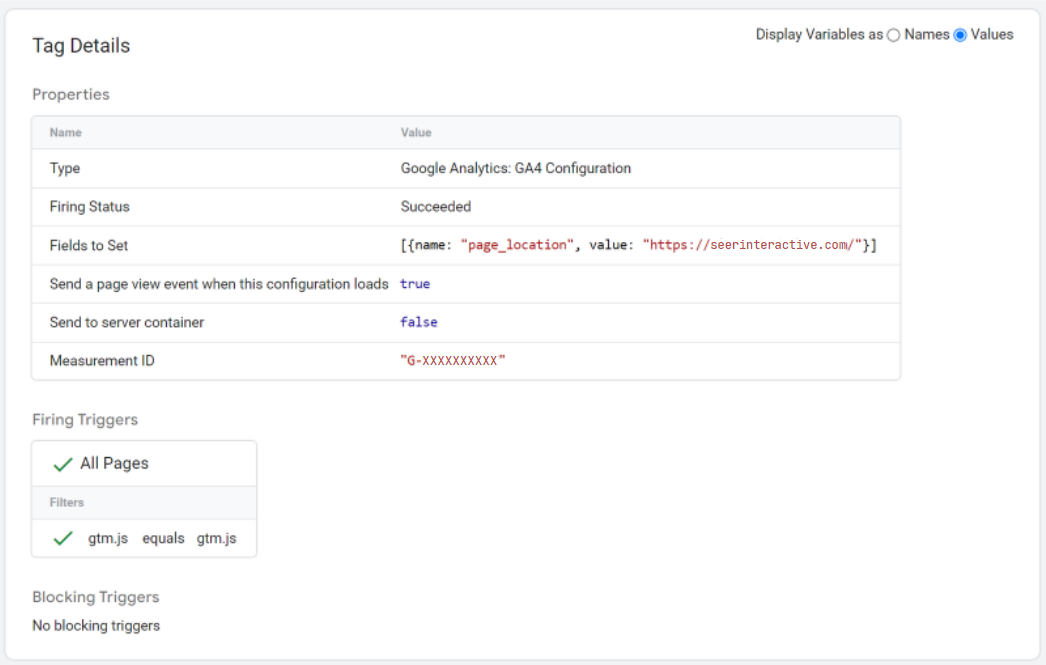The image size is (1046, 665).
Task: Open the All Pages firing trigger
Action: tap(114, 464)
